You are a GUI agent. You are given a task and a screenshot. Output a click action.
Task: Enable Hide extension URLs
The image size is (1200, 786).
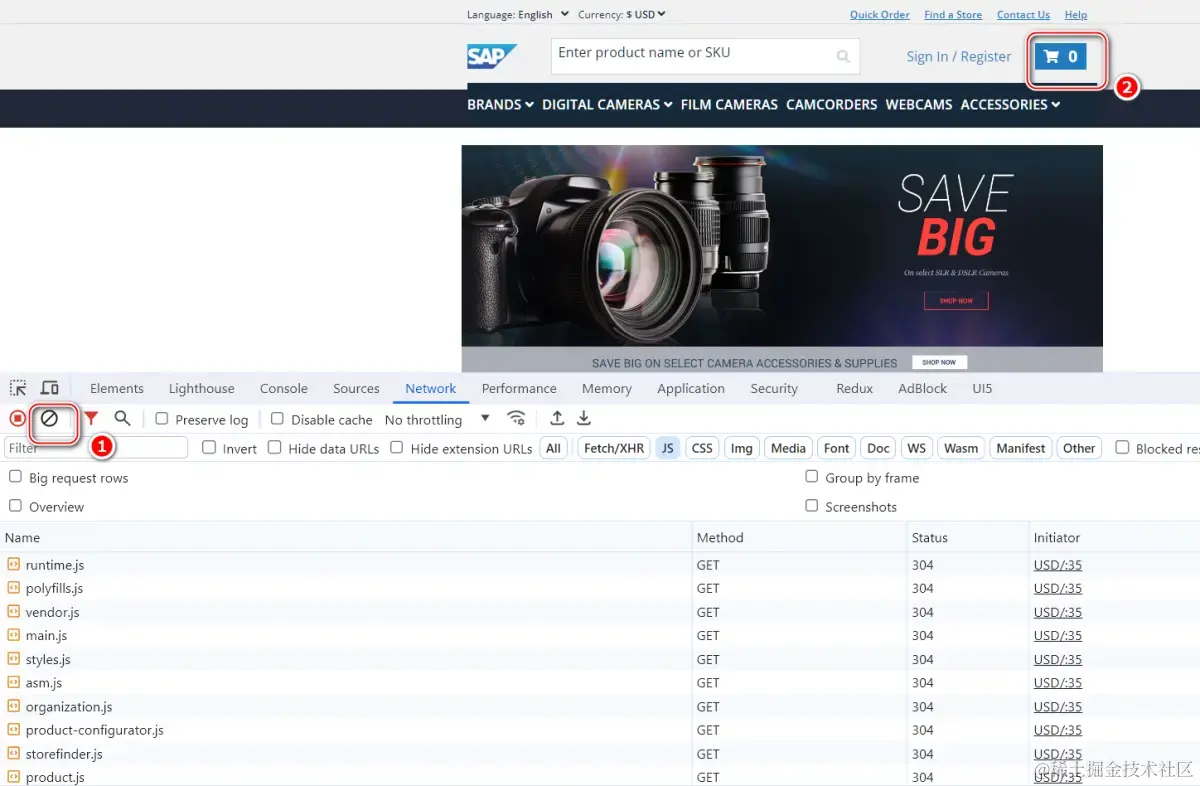397,448
